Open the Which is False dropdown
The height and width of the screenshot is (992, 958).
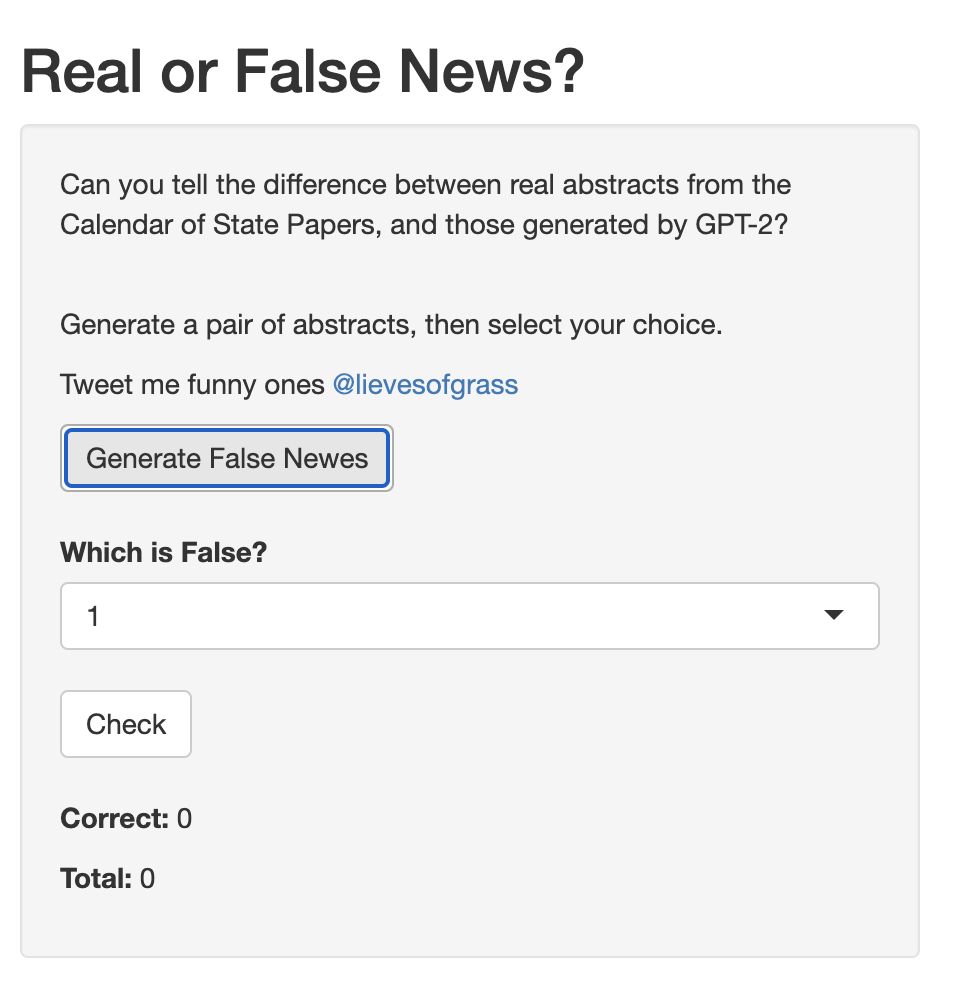[470, 616]
